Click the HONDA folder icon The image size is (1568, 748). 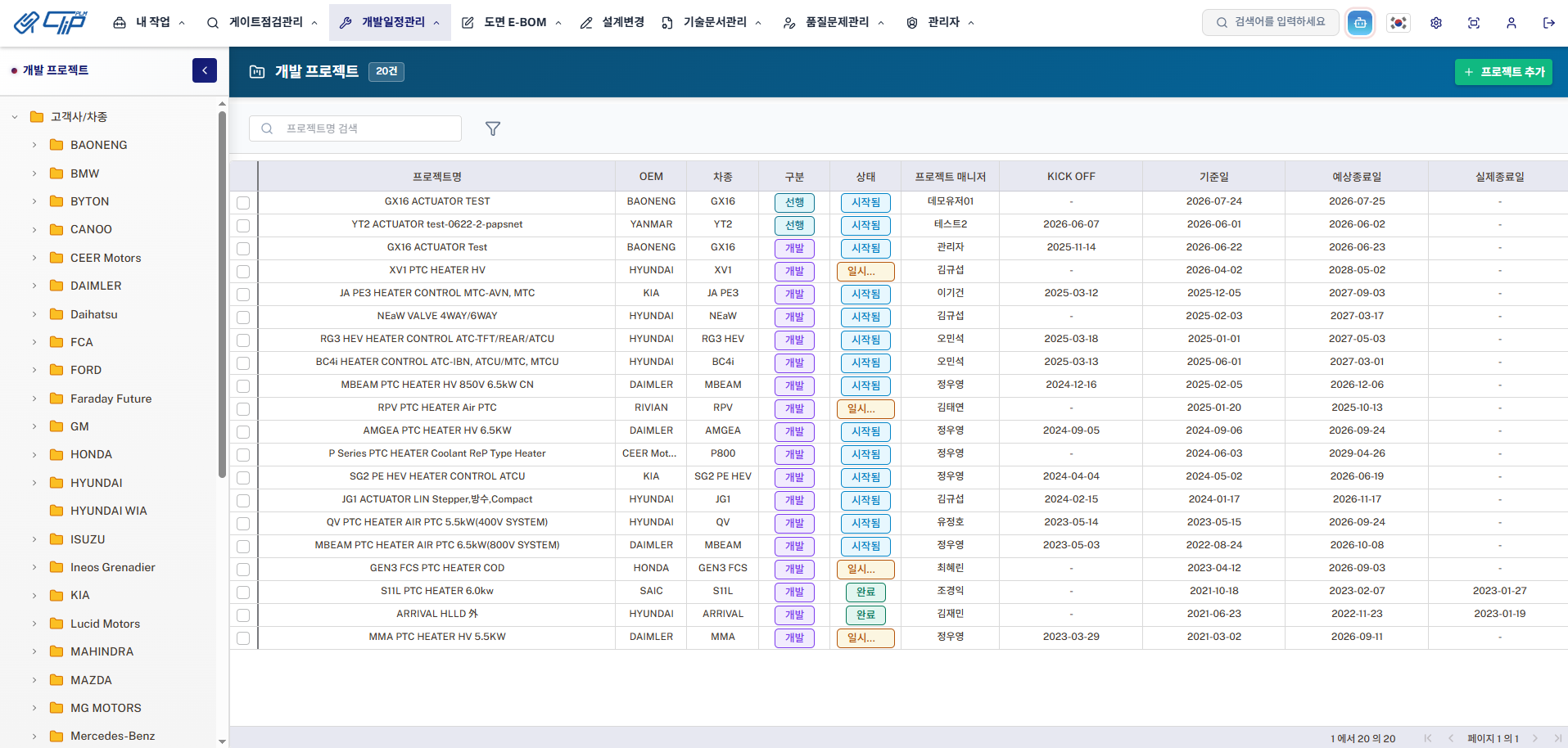tap(56, 454)
